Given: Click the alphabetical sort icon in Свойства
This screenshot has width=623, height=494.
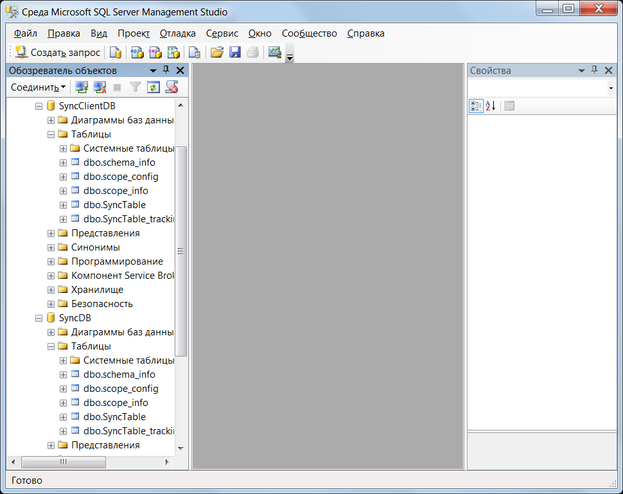Looking at the screenshot, I should click(x=491, y=106).
